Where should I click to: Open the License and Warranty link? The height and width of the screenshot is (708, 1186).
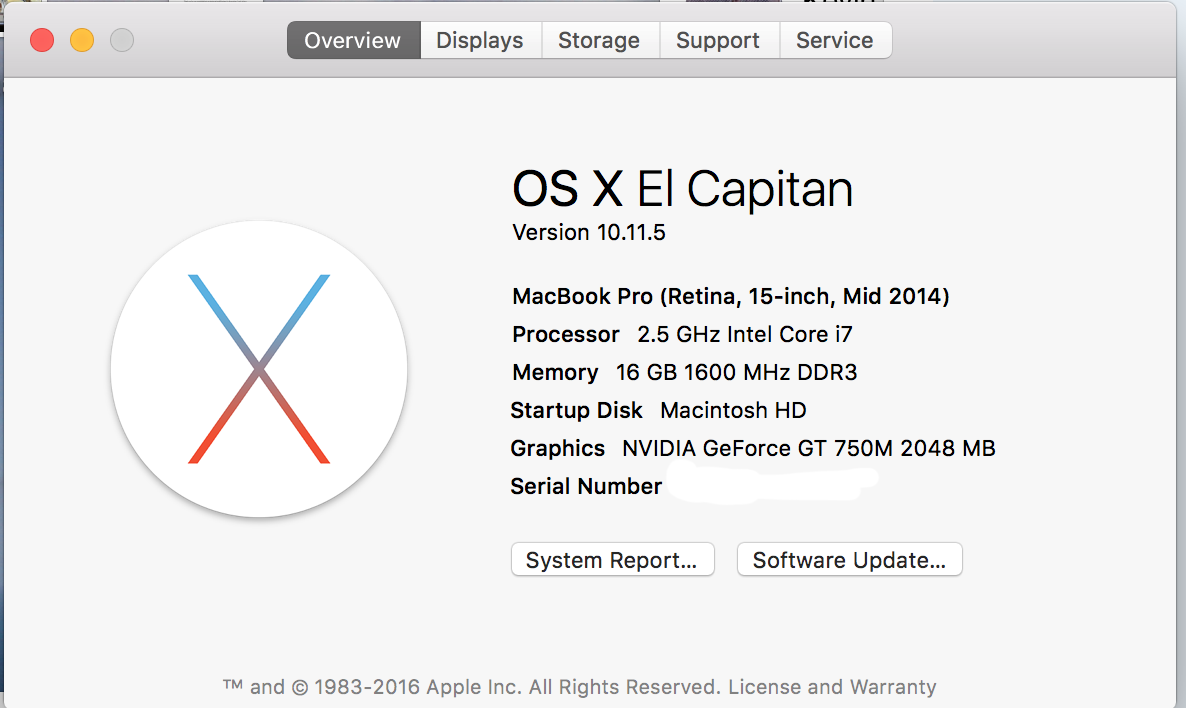click(832, 687)
